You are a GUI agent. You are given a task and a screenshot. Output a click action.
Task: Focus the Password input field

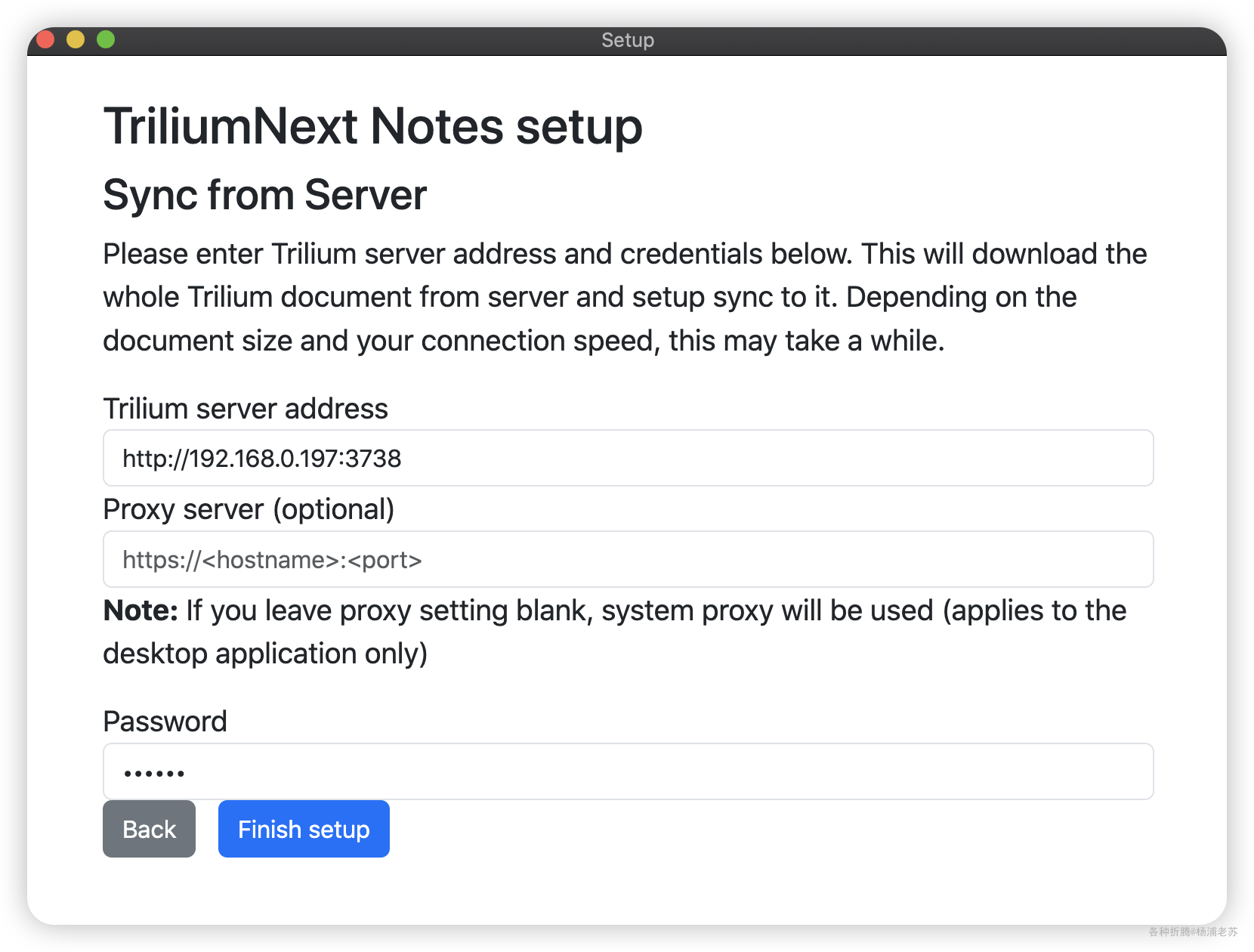(628, 771)
